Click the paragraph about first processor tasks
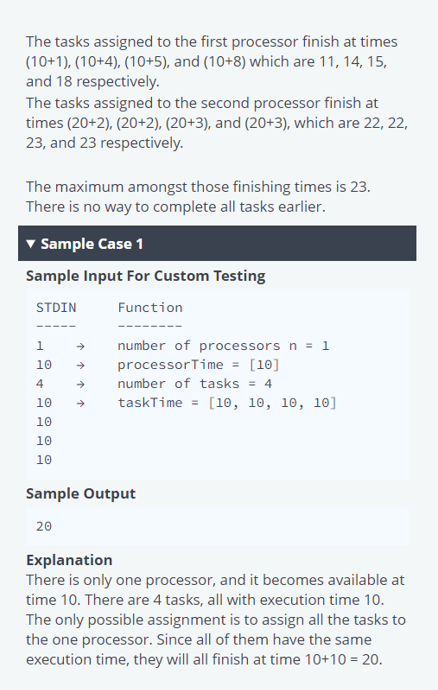Screen dimensions: 438x690 click(x=212, y=62)
